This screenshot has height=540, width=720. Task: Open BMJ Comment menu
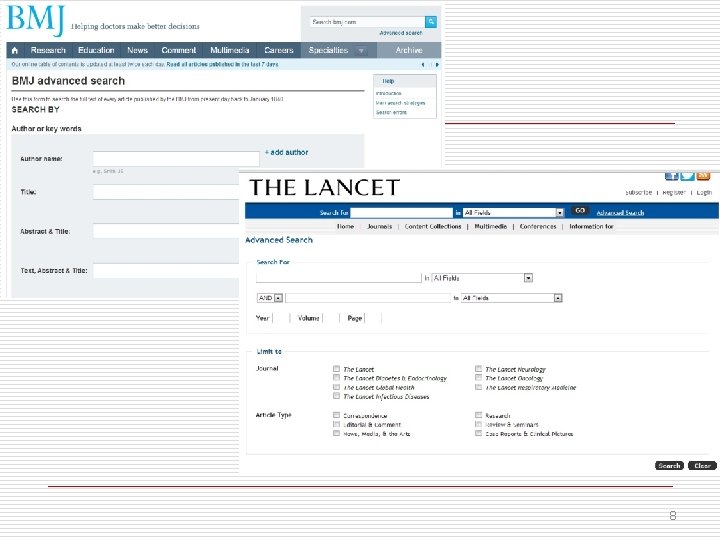click(179, 51)
